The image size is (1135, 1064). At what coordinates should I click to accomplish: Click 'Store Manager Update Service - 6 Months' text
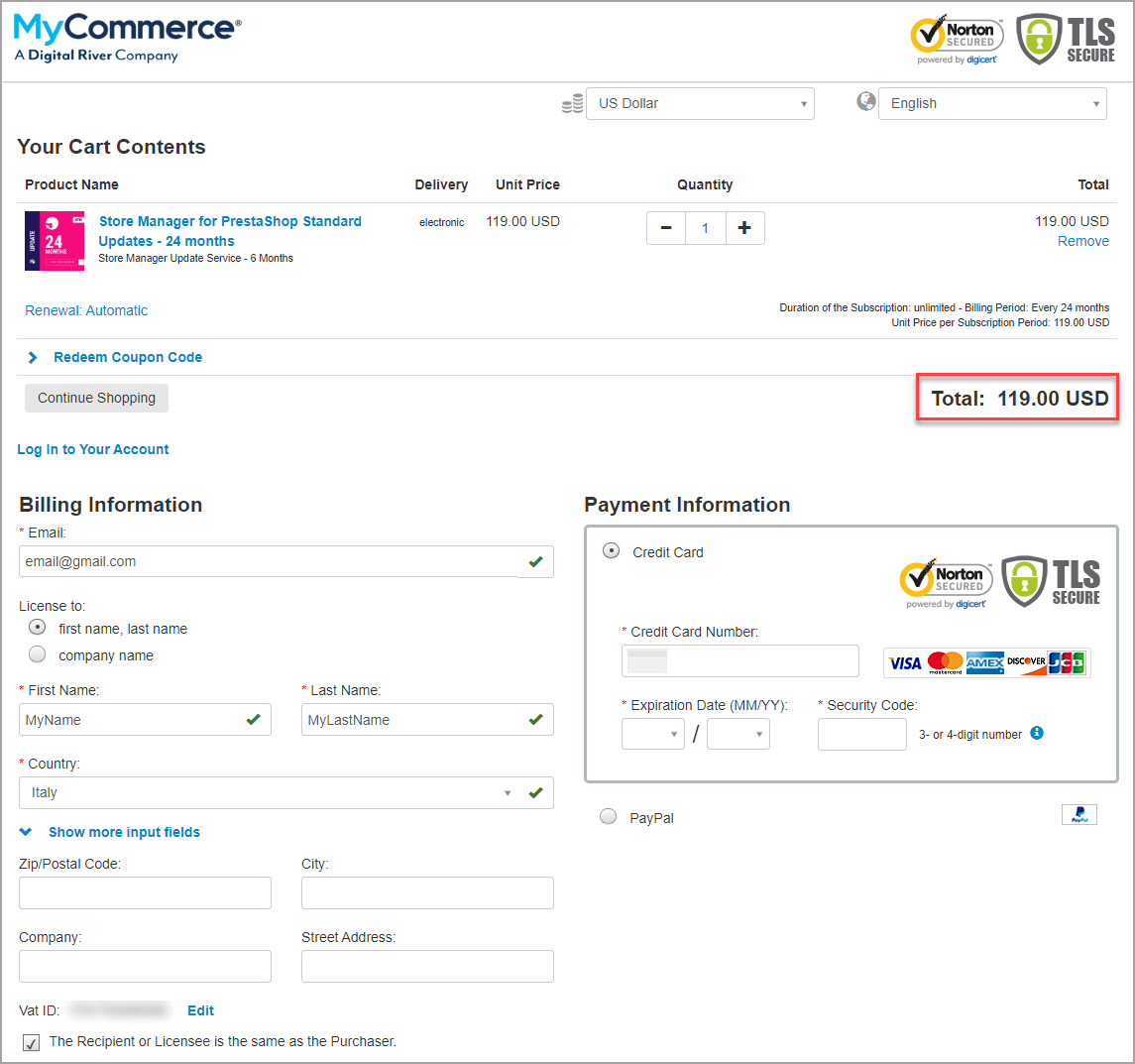pos(195,259)
